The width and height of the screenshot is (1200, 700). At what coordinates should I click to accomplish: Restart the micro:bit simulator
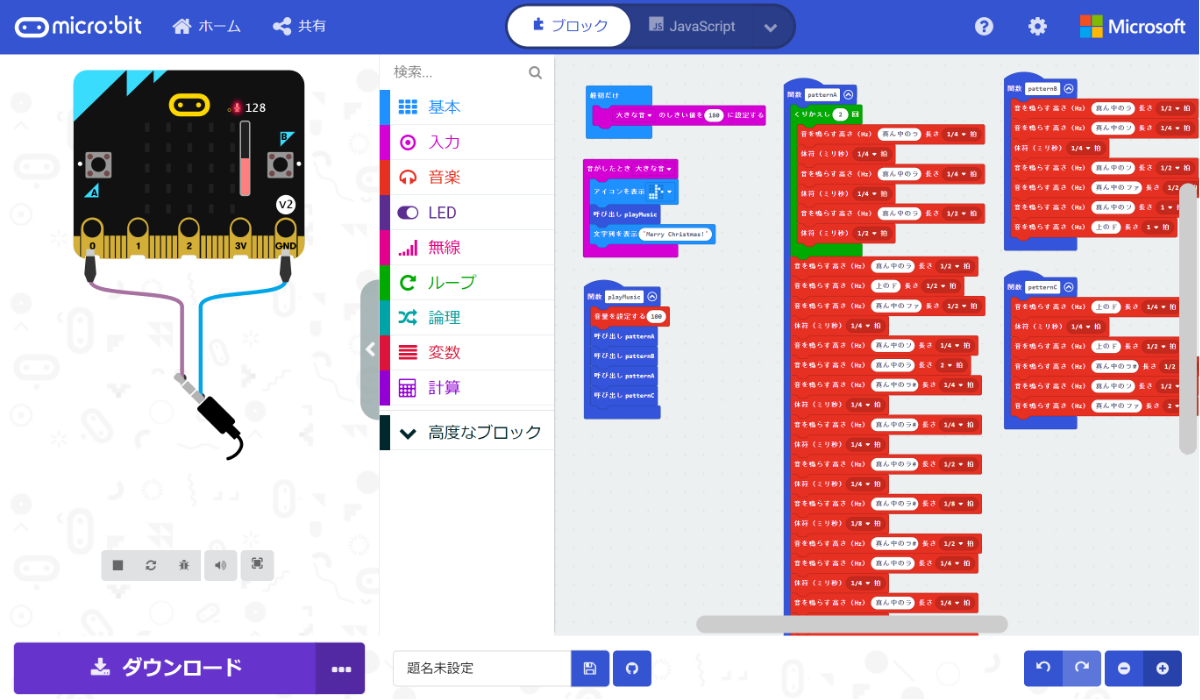pos(151,565)
